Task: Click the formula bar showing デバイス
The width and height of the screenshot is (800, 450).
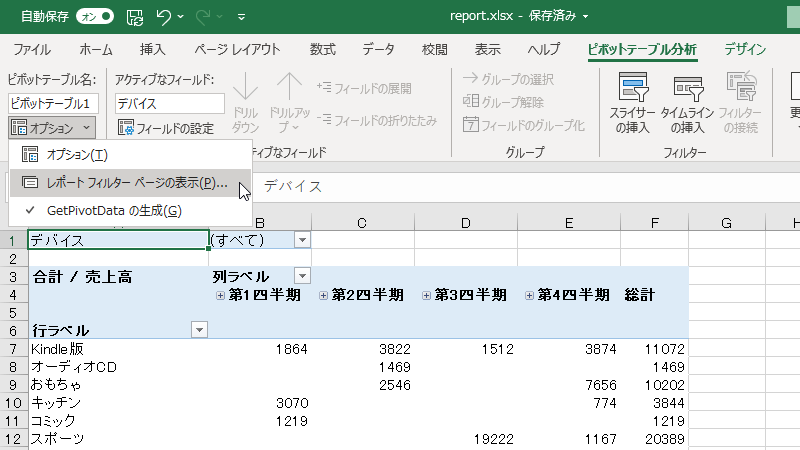Action: 531,187
